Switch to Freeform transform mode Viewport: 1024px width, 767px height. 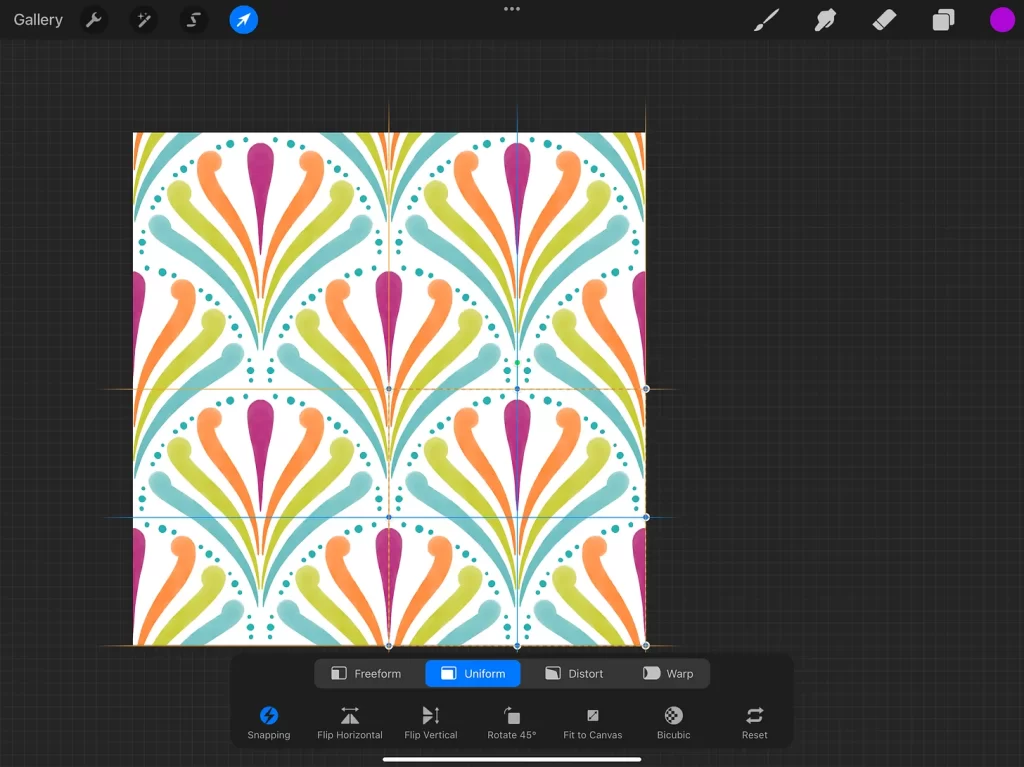[x=366, y=674]
